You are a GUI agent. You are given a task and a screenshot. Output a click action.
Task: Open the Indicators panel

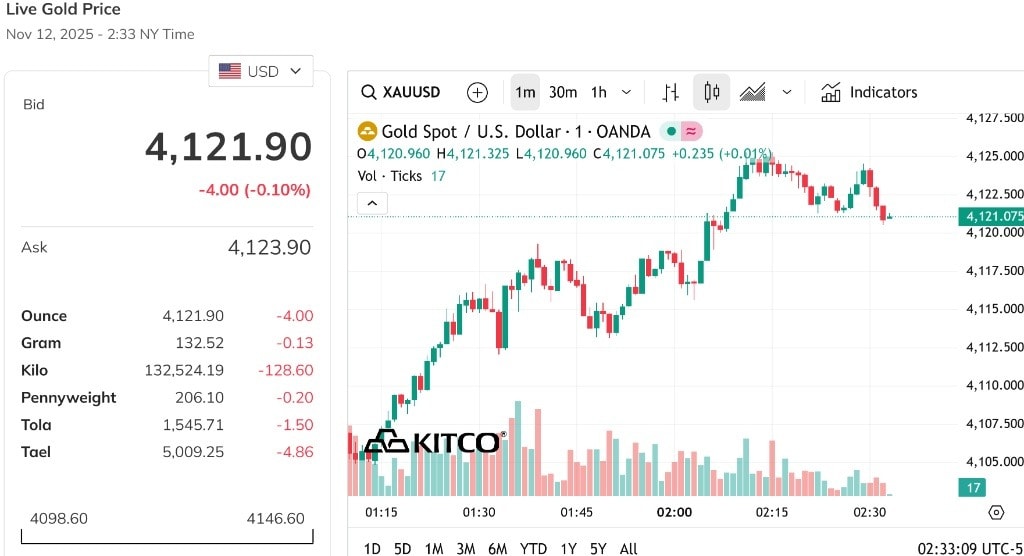(x=868, y=92)
